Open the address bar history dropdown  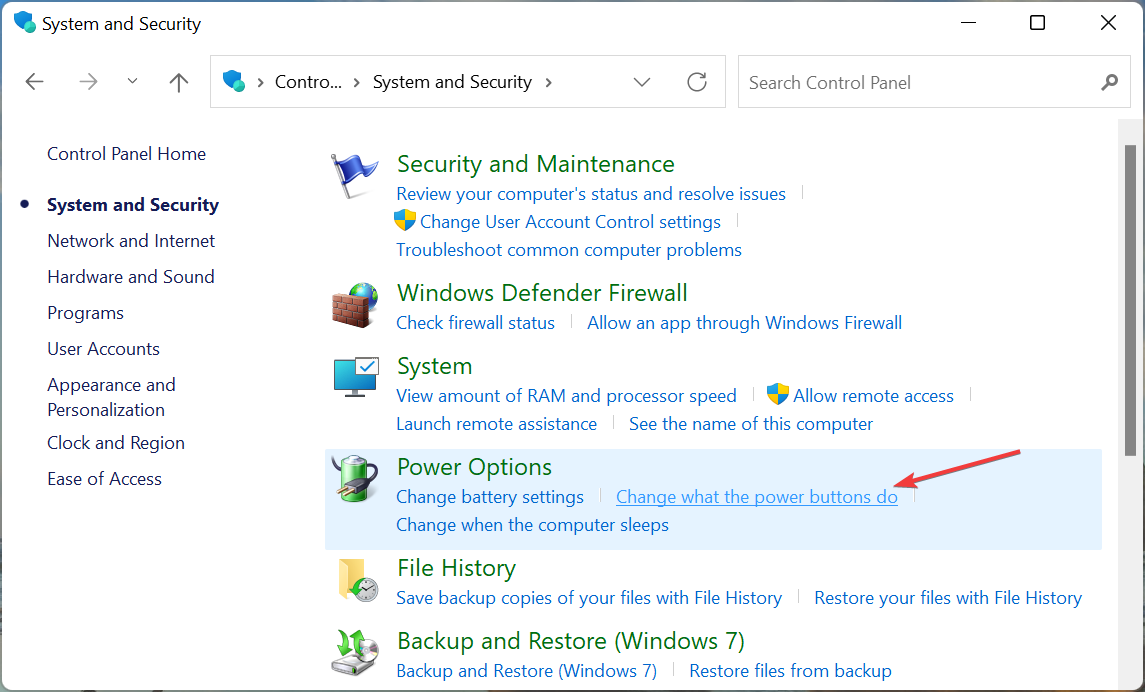[x=642, y=82]
